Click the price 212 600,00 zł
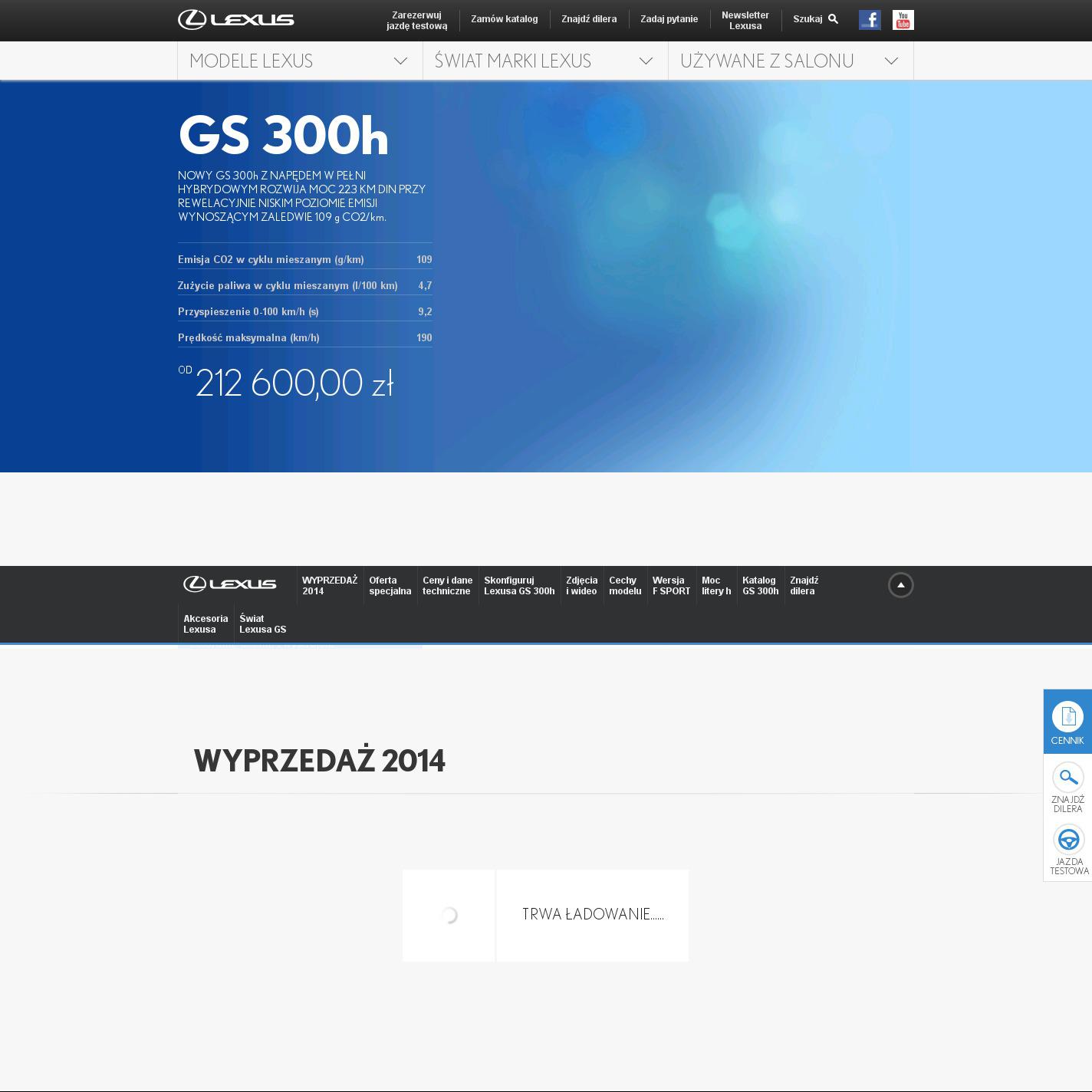The image size is (1092, 1092). (294, 383)
